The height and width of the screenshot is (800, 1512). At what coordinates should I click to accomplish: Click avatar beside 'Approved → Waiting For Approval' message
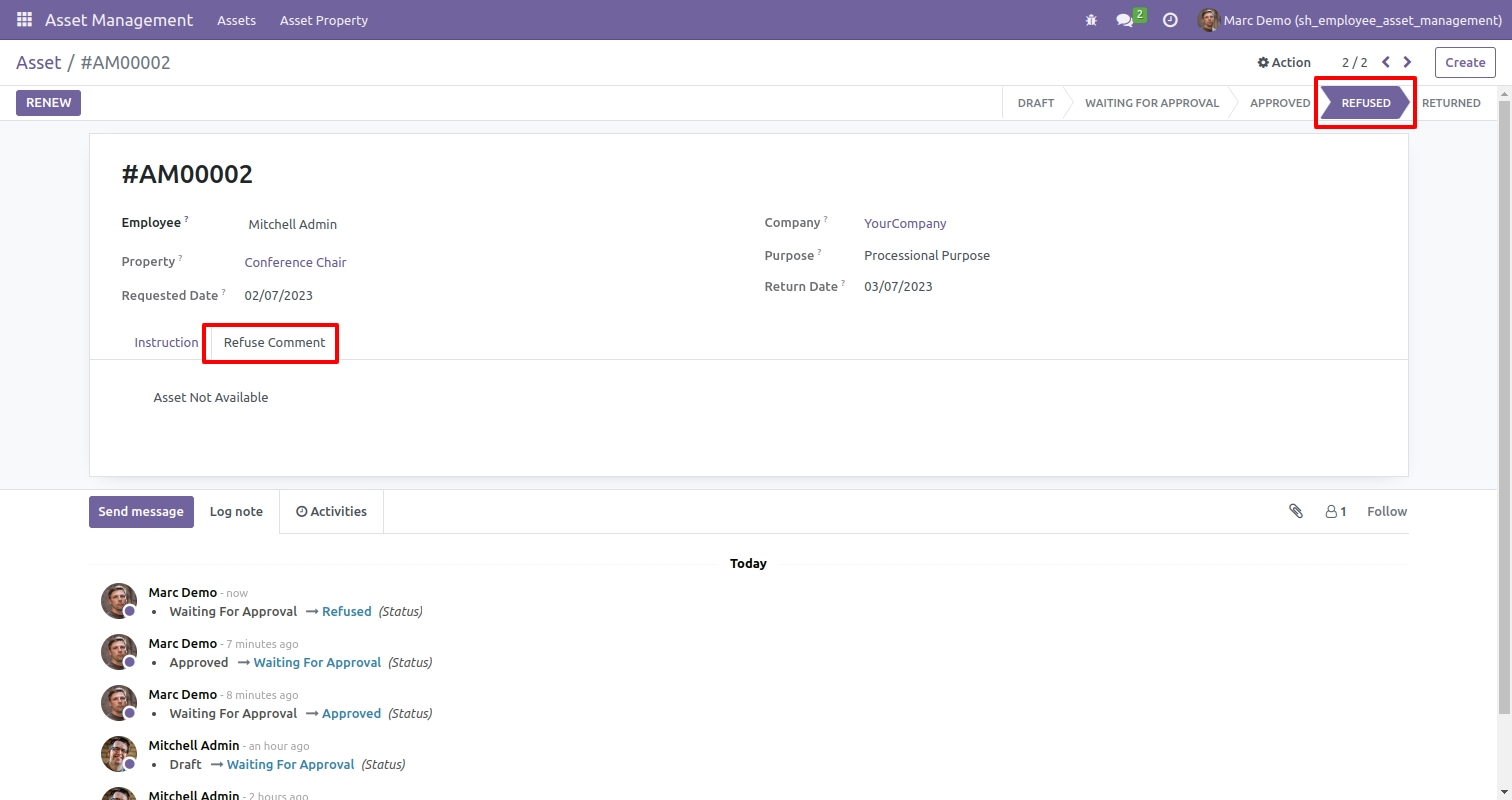[x=119, y=652]
